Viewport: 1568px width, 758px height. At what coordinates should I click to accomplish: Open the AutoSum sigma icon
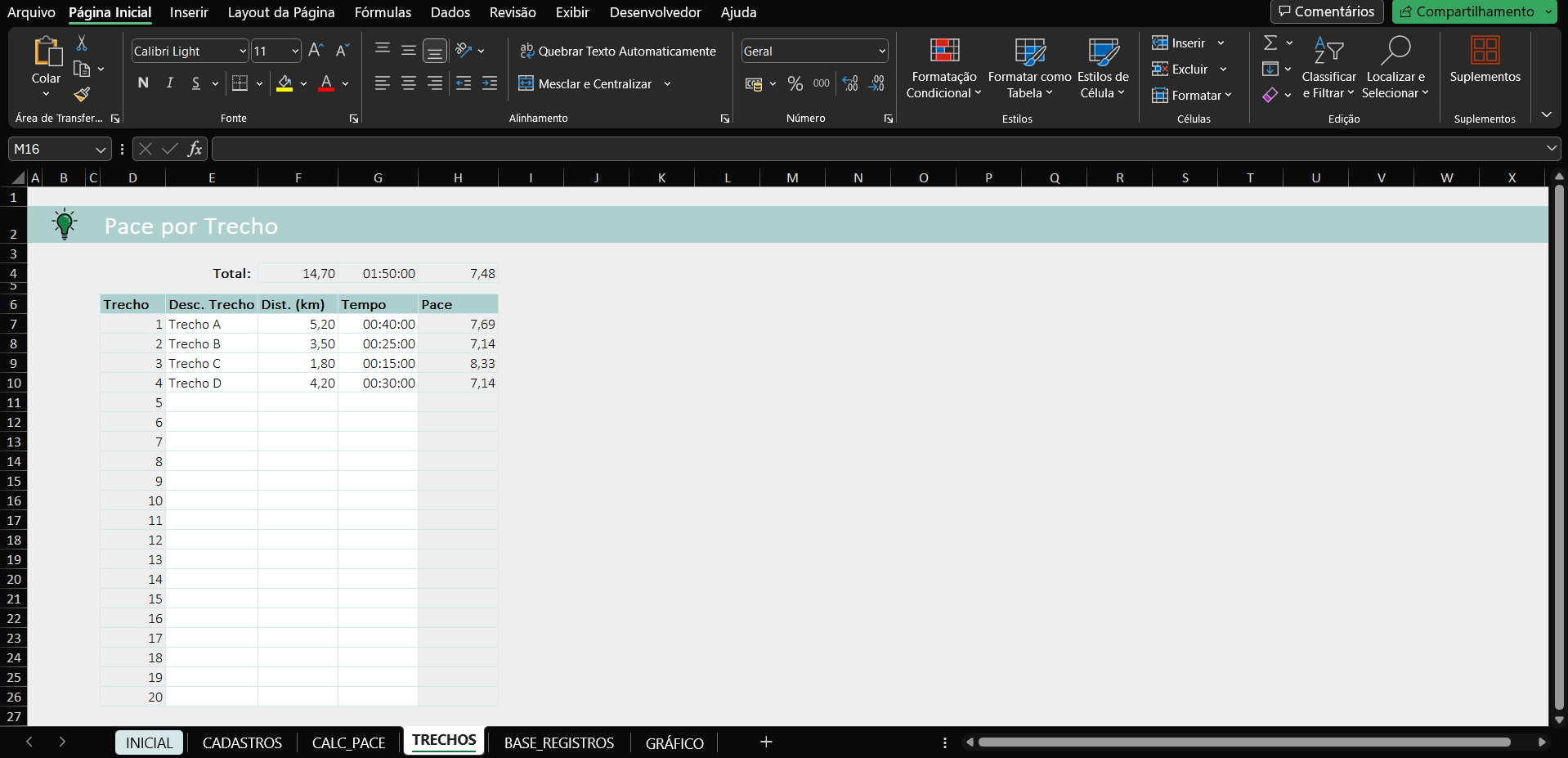[1270, 43]
